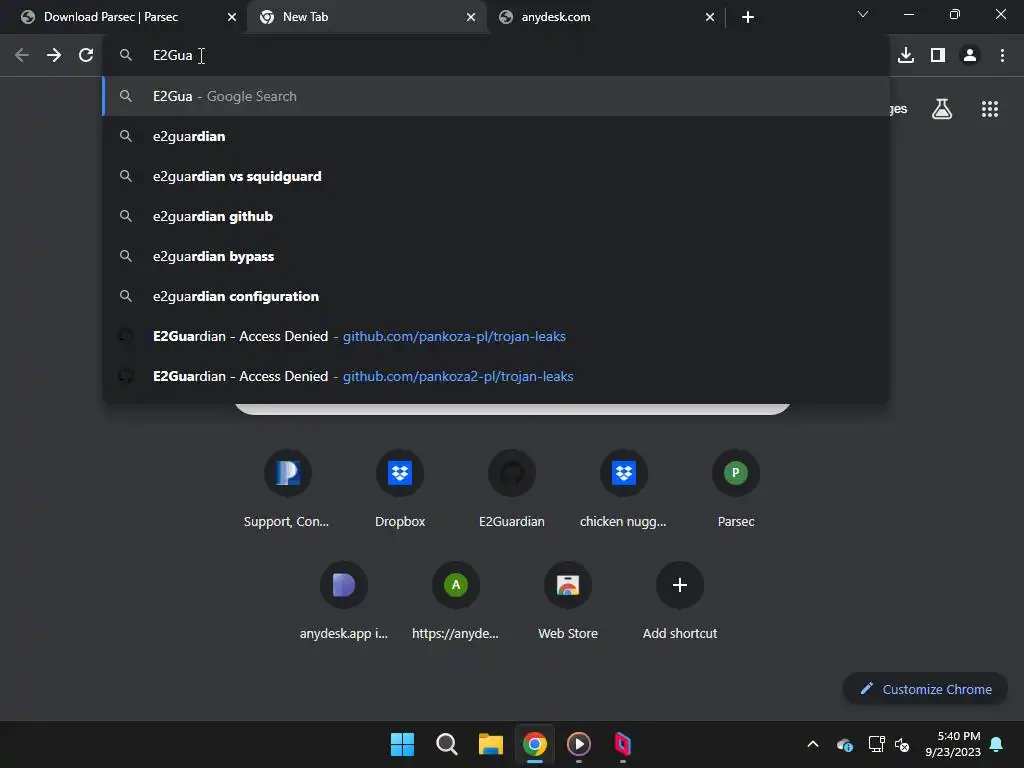Show hidden system tray icons
The height and width of the screenshot is (768, 1024).
pyautogui.click(x=813, y=744)
